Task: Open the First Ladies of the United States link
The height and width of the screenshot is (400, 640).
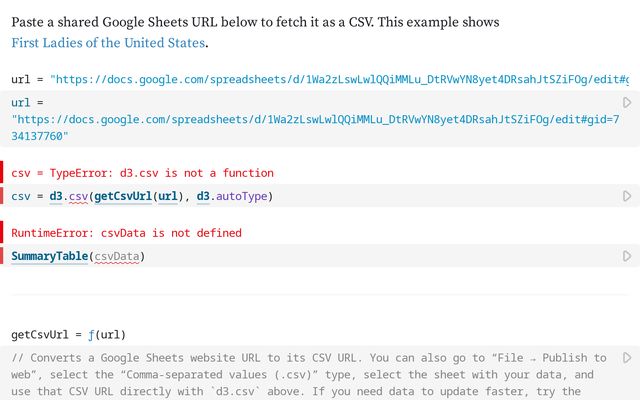Action: pyautogui.click(x=109, y=43)
